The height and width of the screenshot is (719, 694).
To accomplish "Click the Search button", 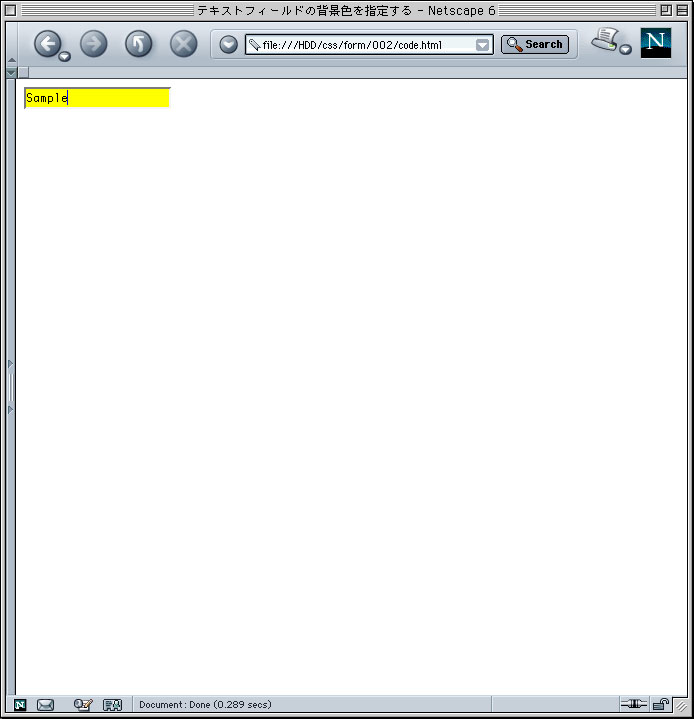I will coord(535,44).
